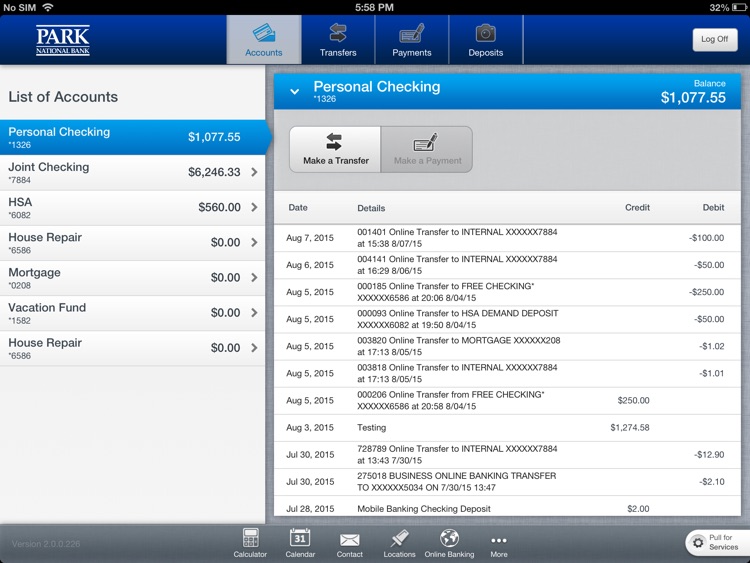Click the Wi-Fi status icon

[47, 7]
